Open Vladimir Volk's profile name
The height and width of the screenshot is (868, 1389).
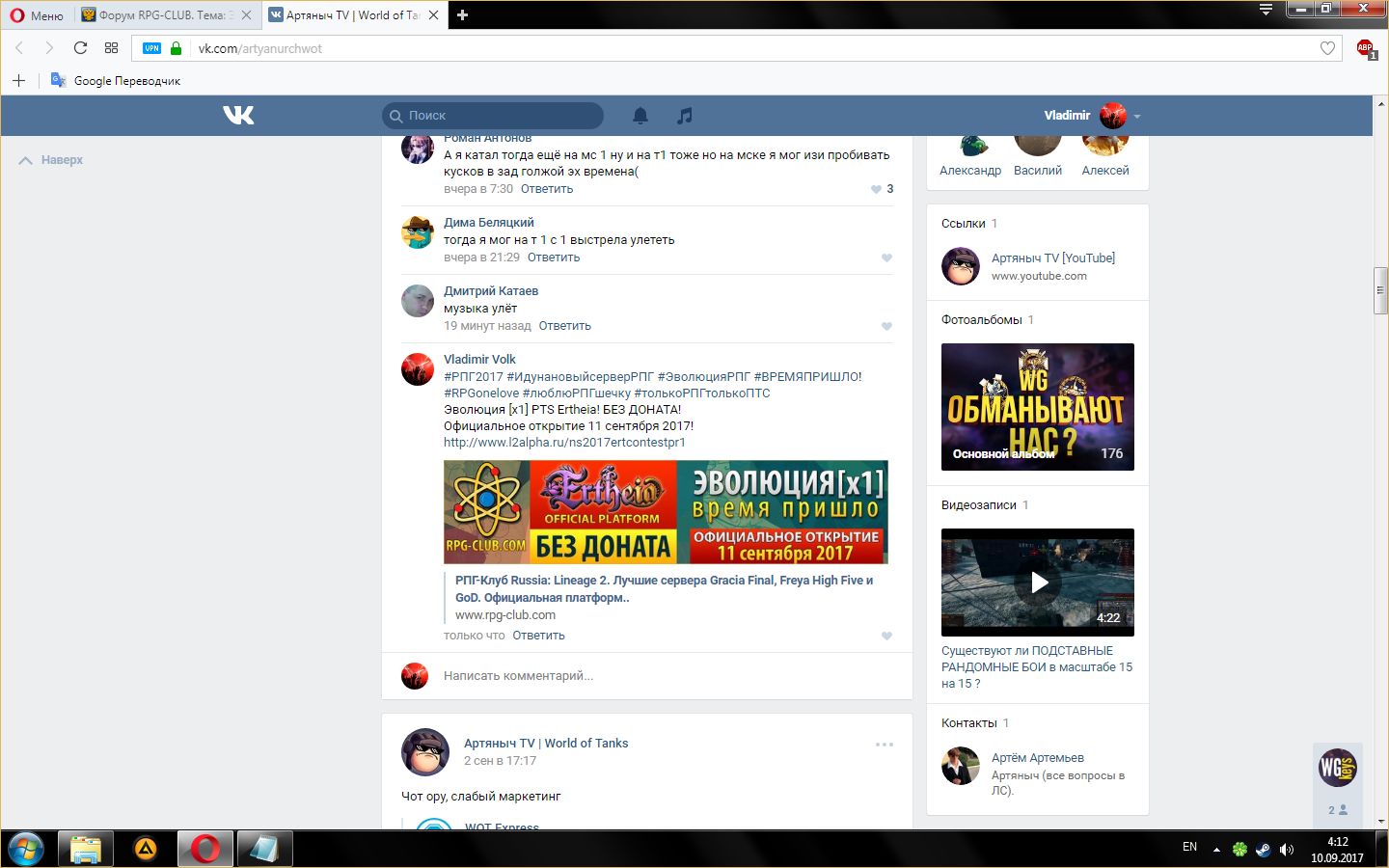point(479,360)
